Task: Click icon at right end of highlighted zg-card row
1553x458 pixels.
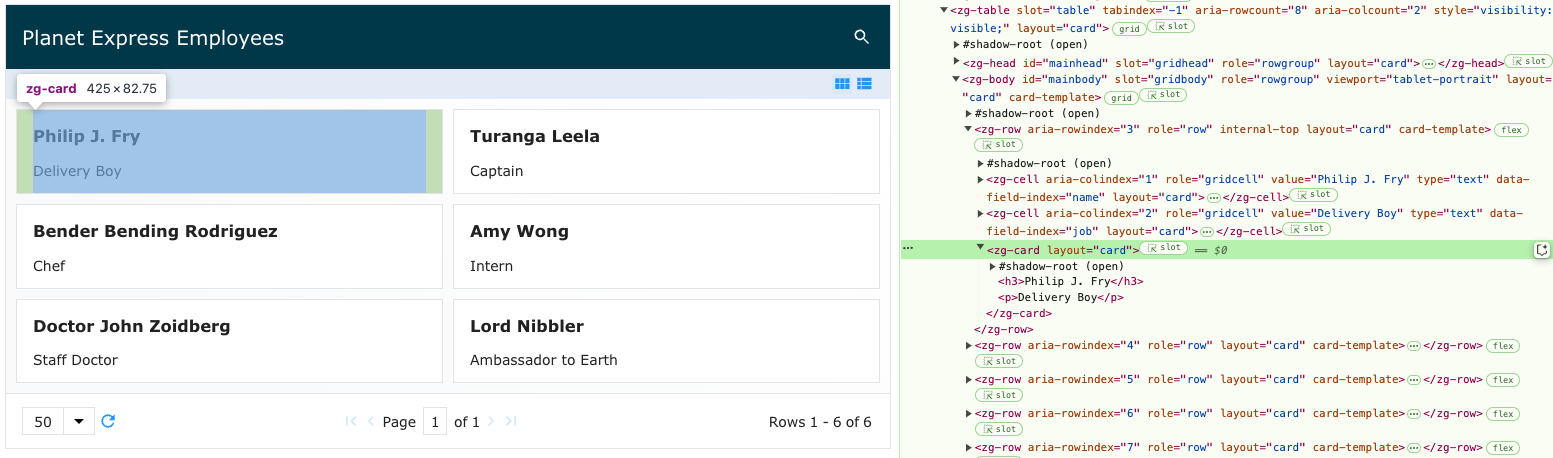Action: [1541, 250]
